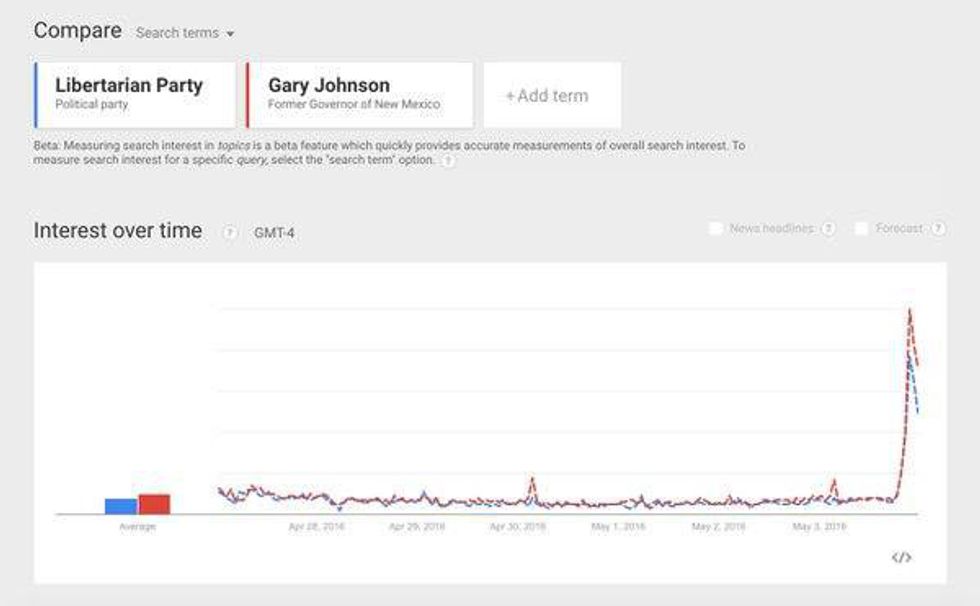Click the May 1, 2016 axis label
This screenshot has width=980, height=606.
[618, 526]
